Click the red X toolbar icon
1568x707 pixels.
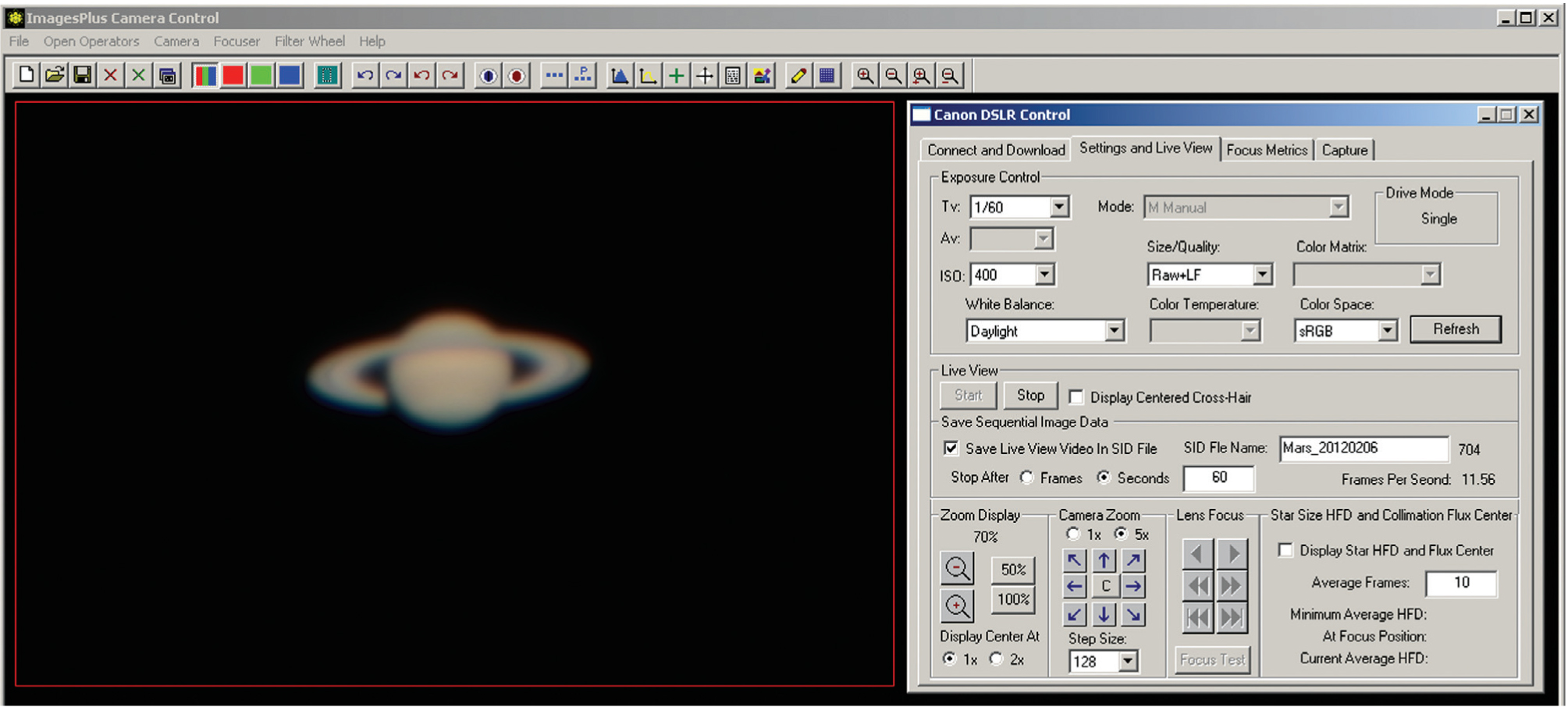[111, 76]
